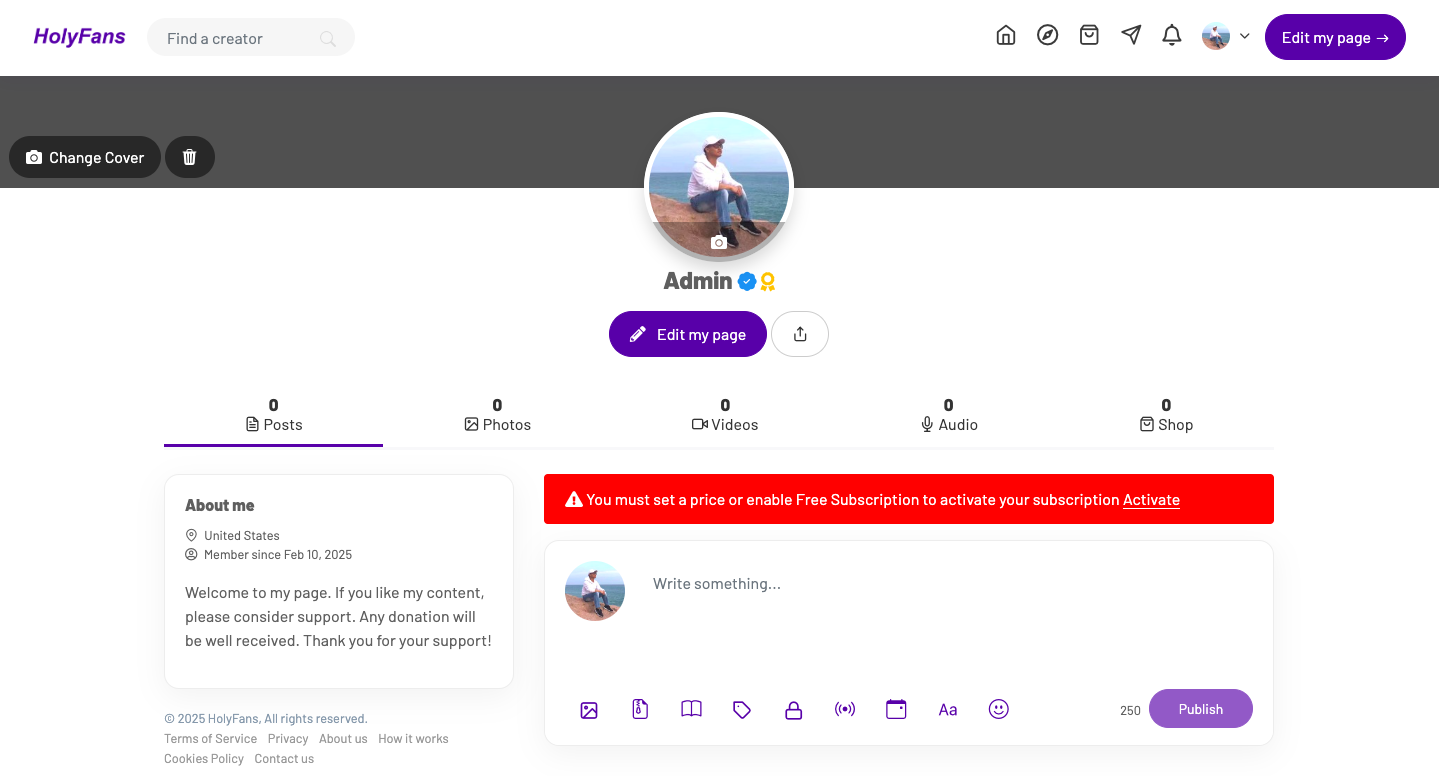This screenshot has width=1439, height=776.
Task: Attach a zip file to the post
Action: 640,709
